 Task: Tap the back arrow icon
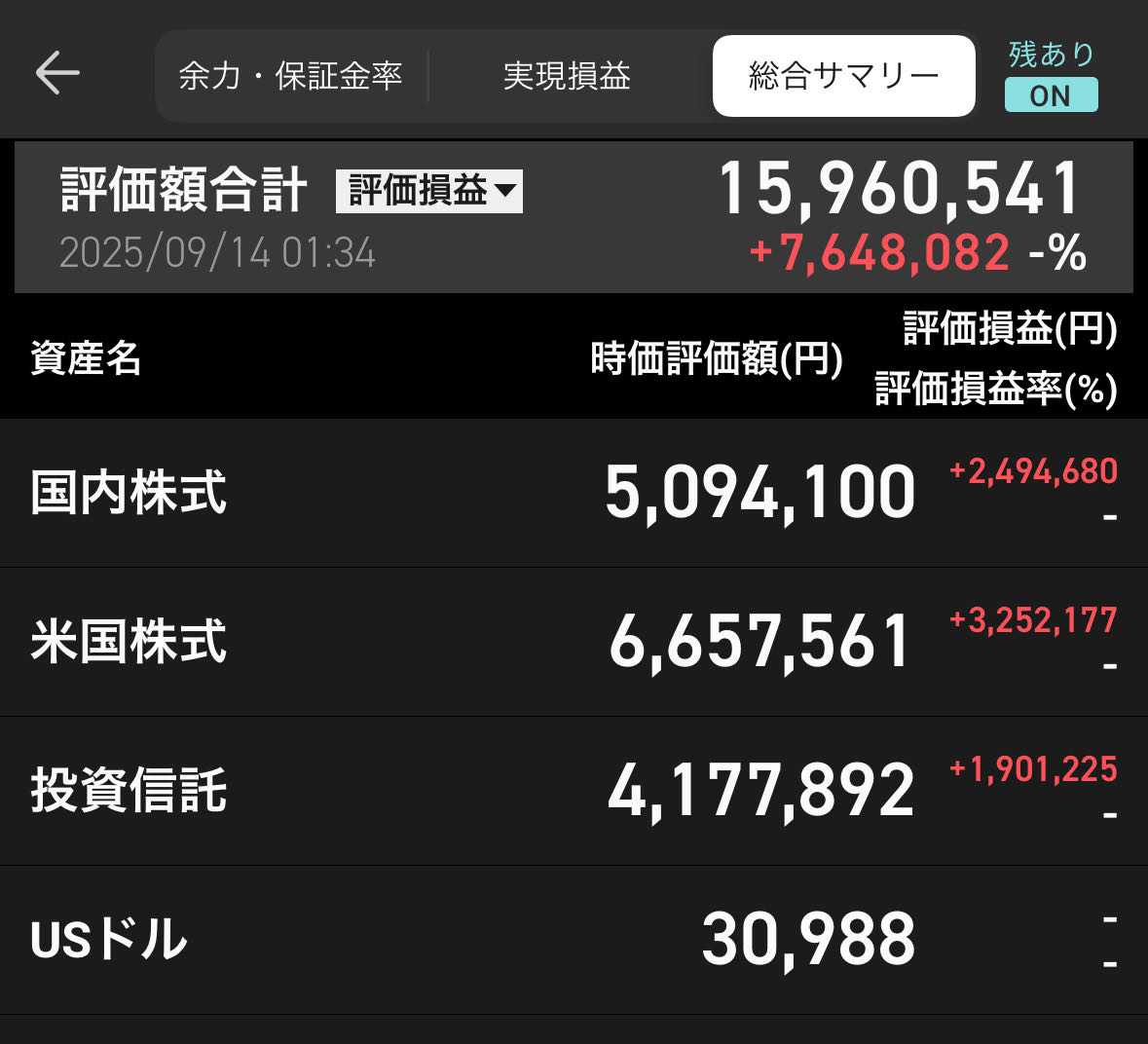point(57,72)
